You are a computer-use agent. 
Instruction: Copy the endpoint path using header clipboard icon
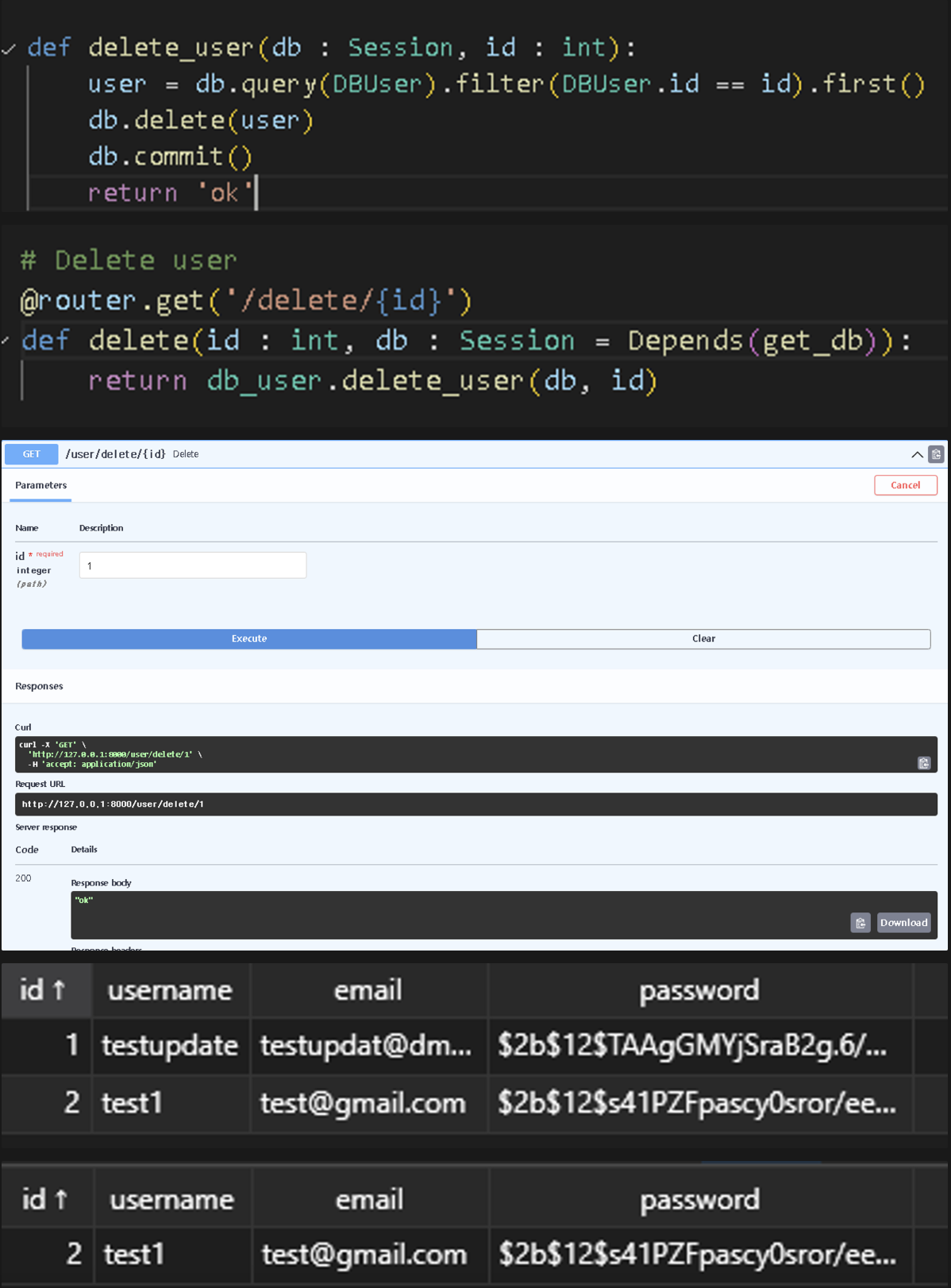pos(936,454)
